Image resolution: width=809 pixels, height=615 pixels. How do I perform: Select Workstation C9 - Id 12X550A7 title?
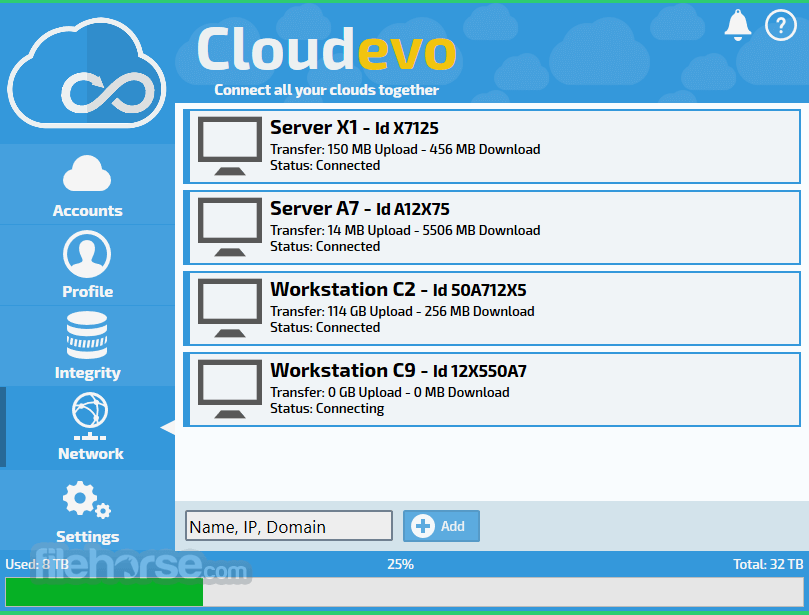point(398,370)
